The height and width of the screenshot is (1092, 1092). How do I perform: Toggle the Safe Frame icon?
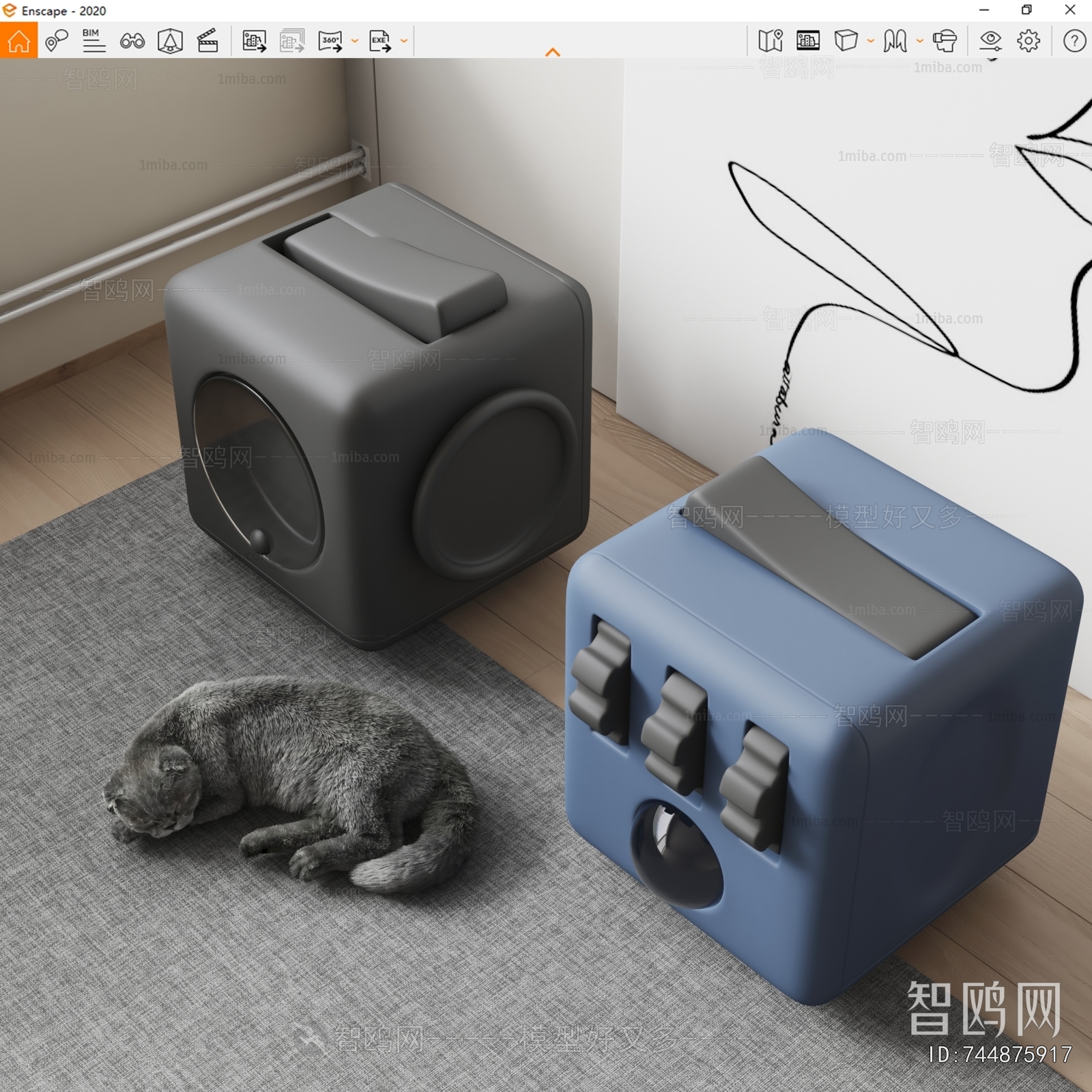(170, 41)
